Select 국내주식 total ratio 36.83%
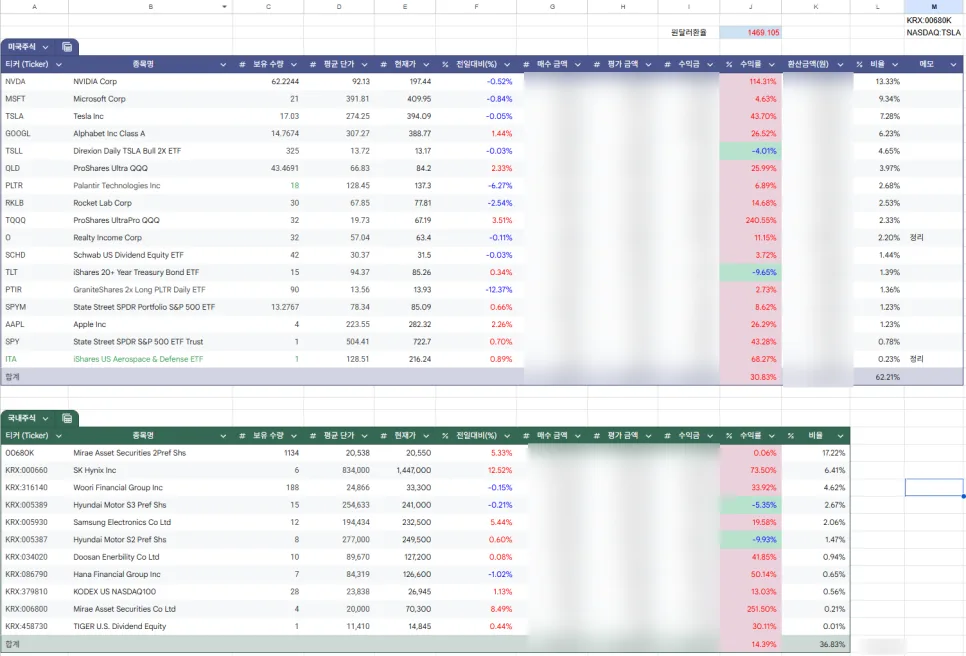This screenshot has height=656, width=966. [816, 644]
